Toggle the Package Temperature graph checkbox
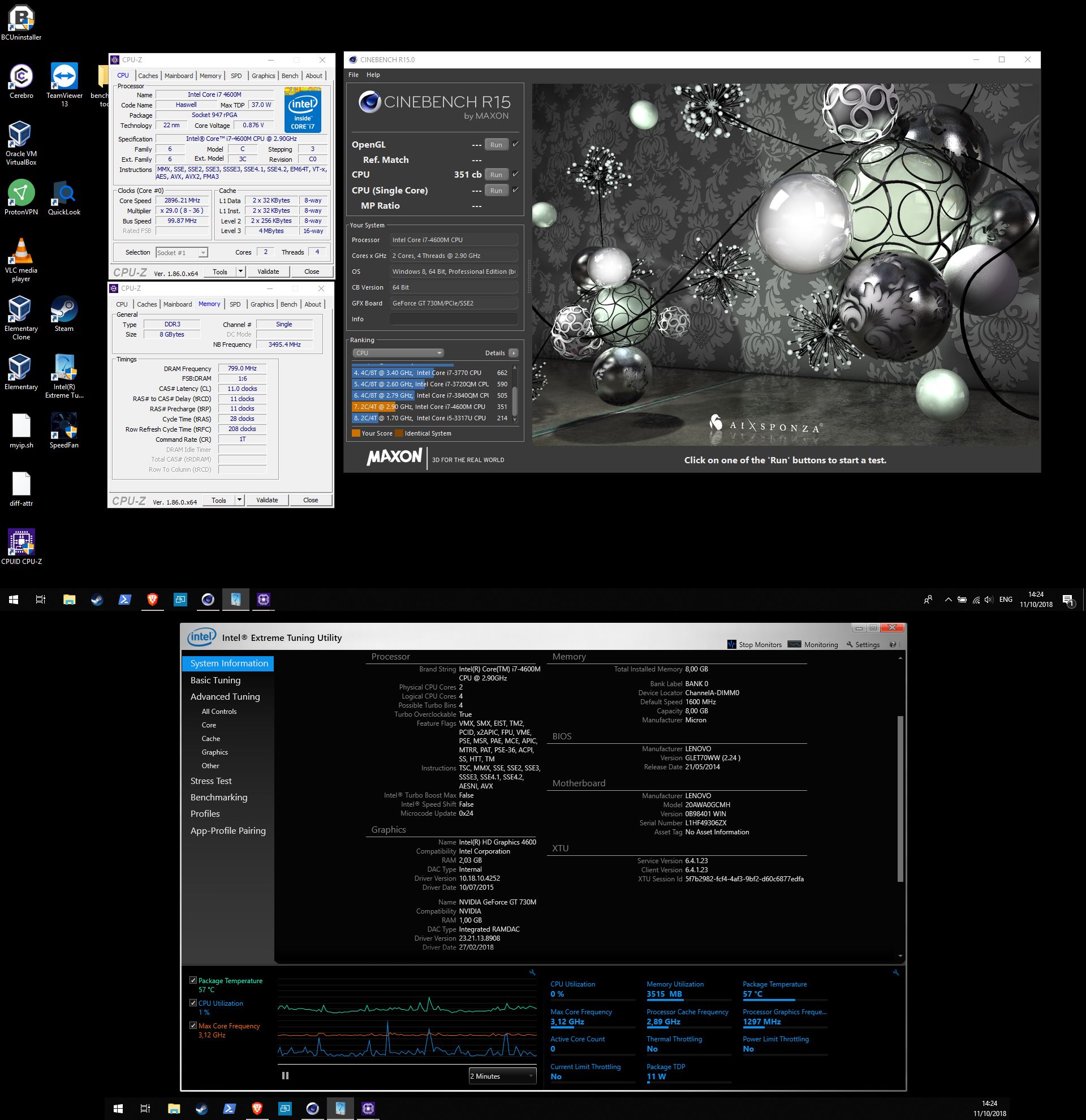This screenshot has height=1120, width=1086. click(193, 981)
